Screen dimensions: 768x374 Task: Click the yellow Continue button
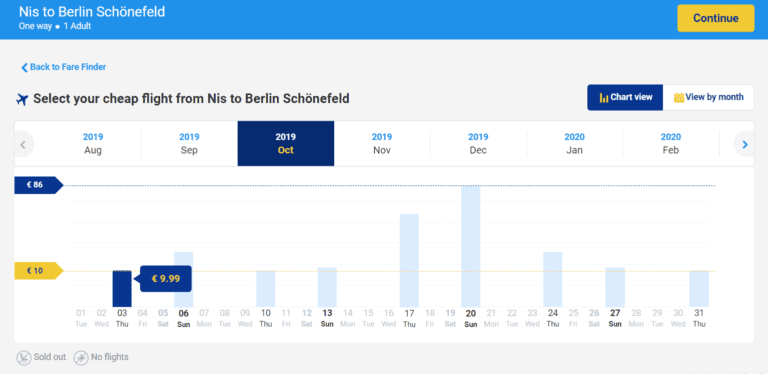(x=716, y=19)
